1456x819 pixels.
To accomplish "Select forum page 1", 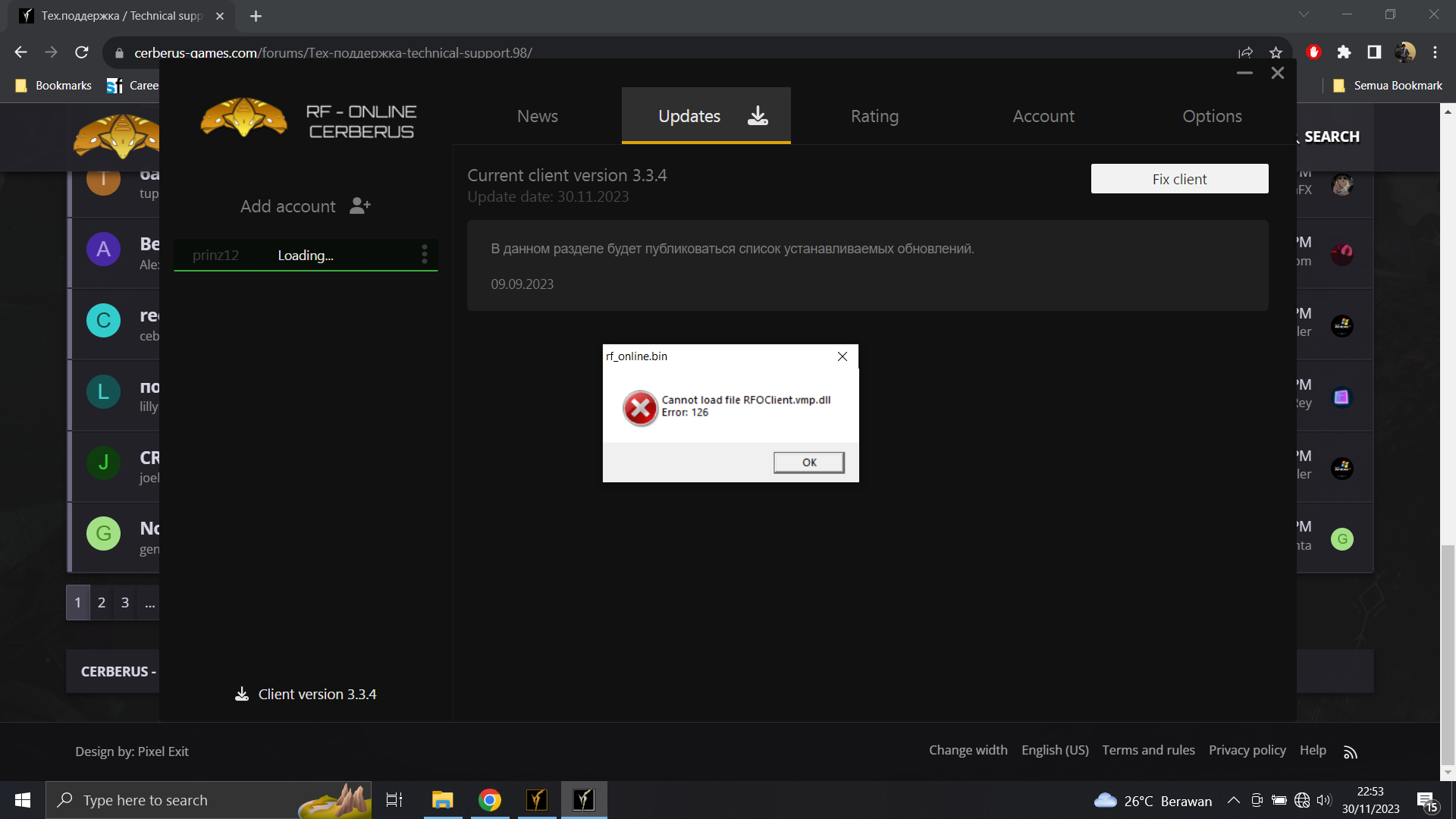I will [x=78, y=603].
